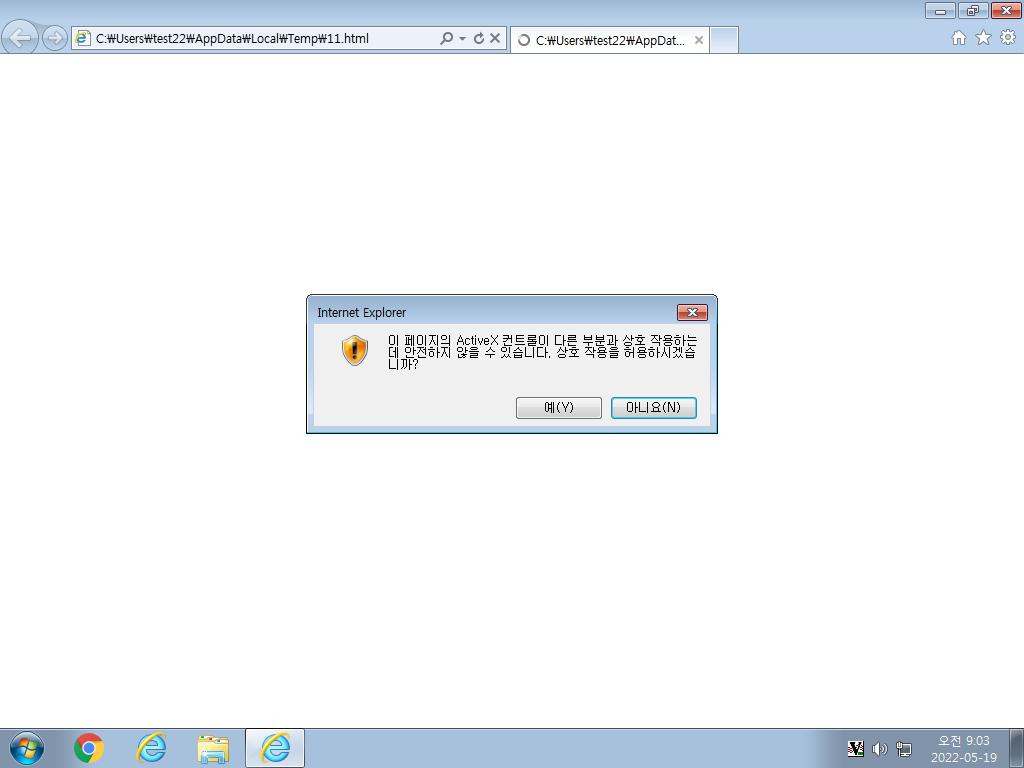
Task: Click the address bar showing 11.html path
Action: (x=255, y=39)
